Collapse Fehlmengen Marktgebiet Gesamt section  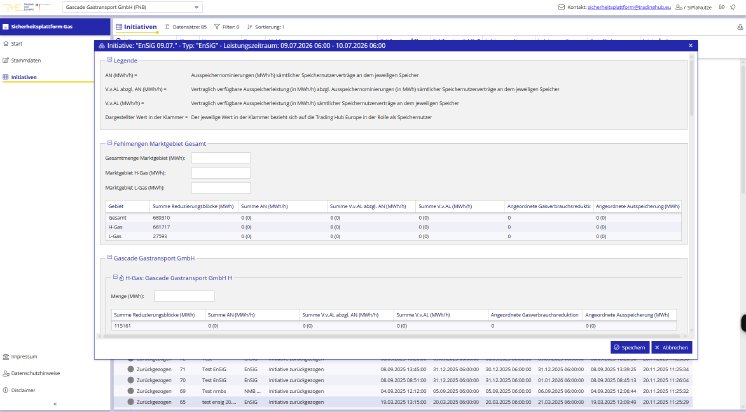(x=109, y=143)
